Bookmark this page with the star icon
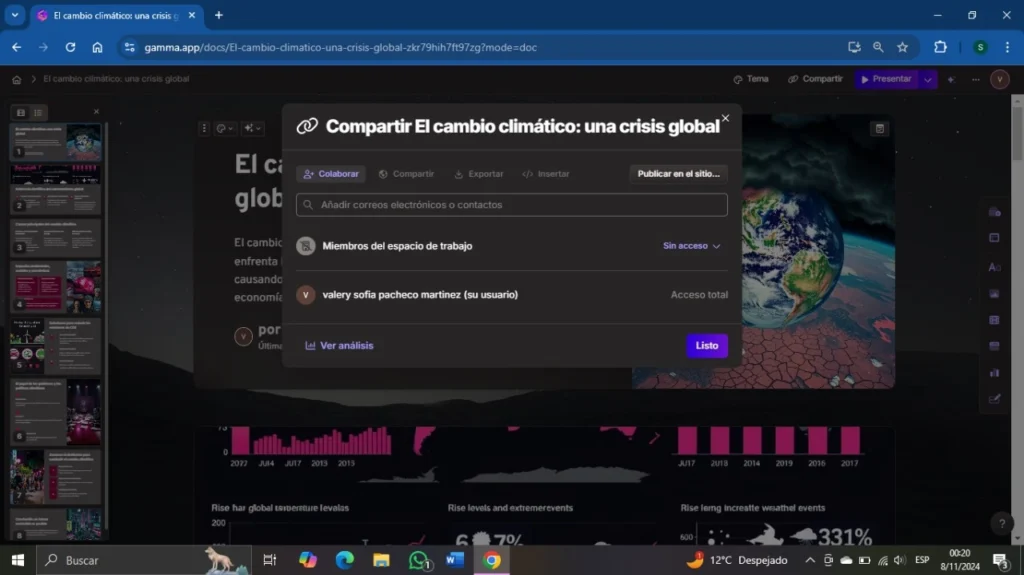 pos(903,47)
